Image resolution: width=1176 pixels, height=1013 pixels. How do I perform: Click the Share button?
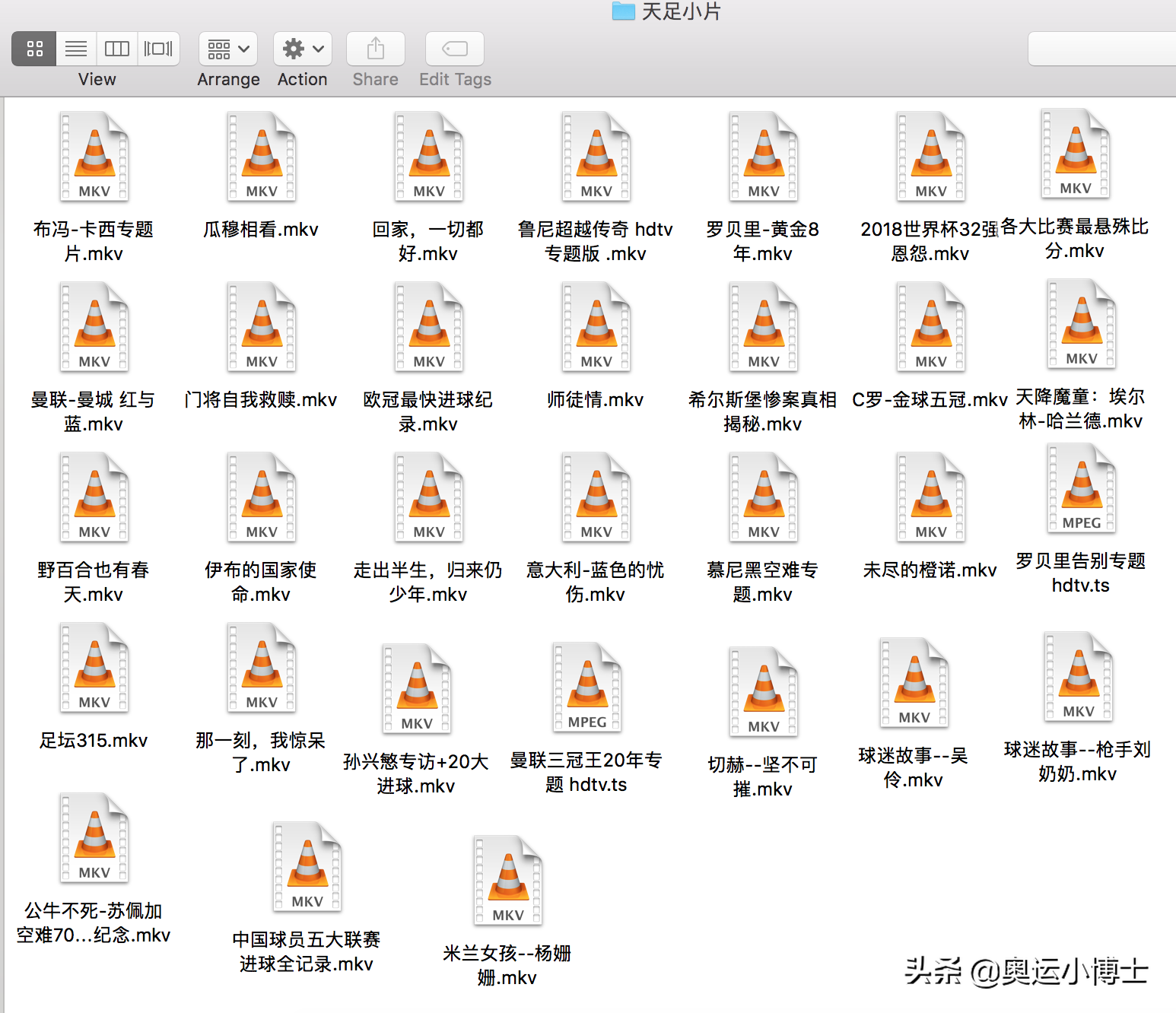(376, 49)
